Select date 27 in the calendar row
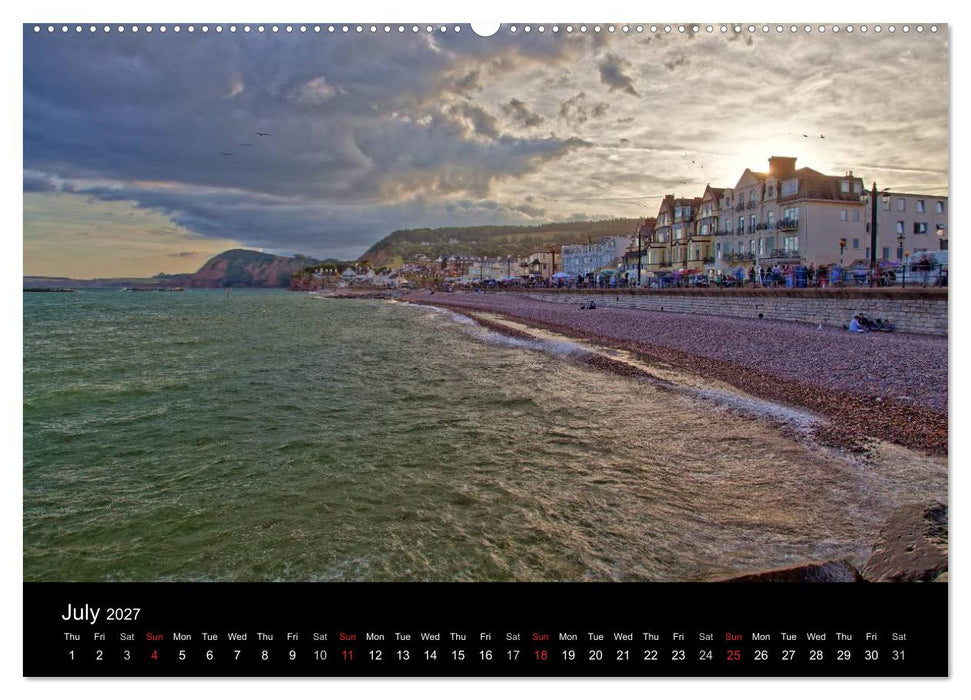This screenshot has width=971, height=700. 788,655
